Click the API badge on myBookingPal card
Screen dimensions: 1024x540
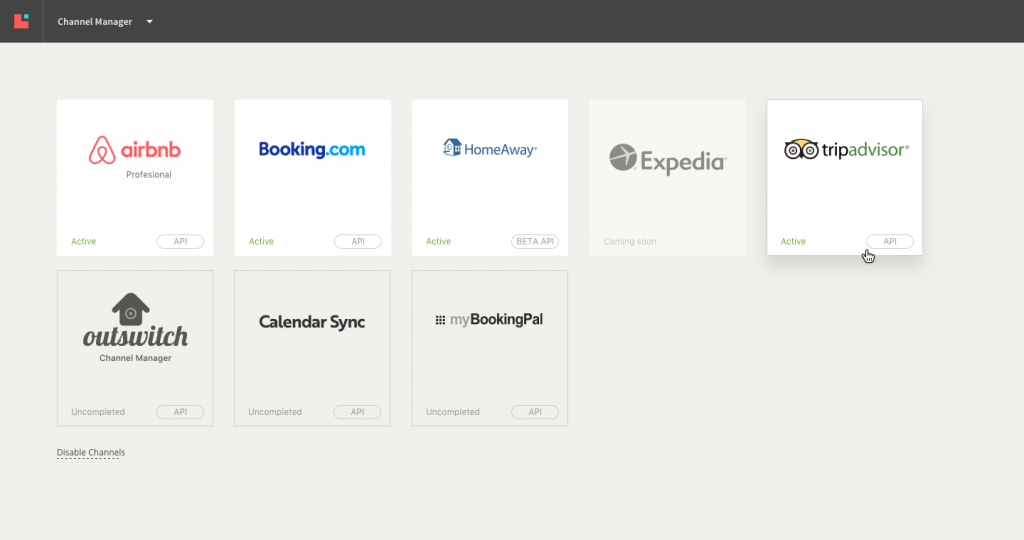[x=535, y=412]
